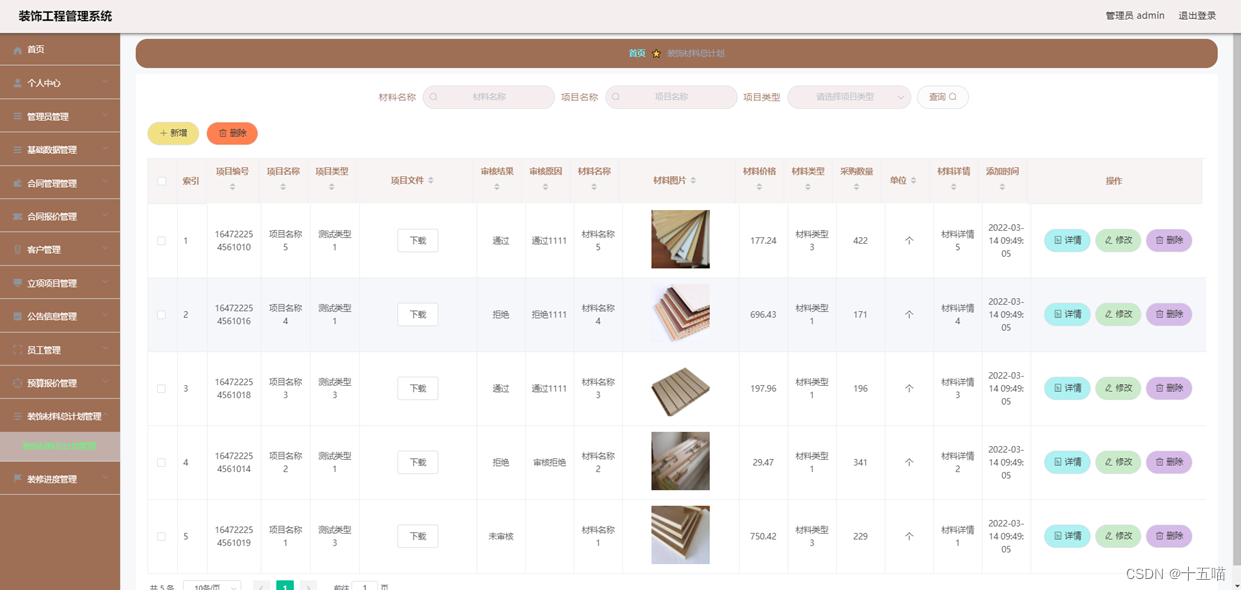The width and height of the screenshot is (1241, 590).
Task: Check the row with index 5
Action: [162, 537]
